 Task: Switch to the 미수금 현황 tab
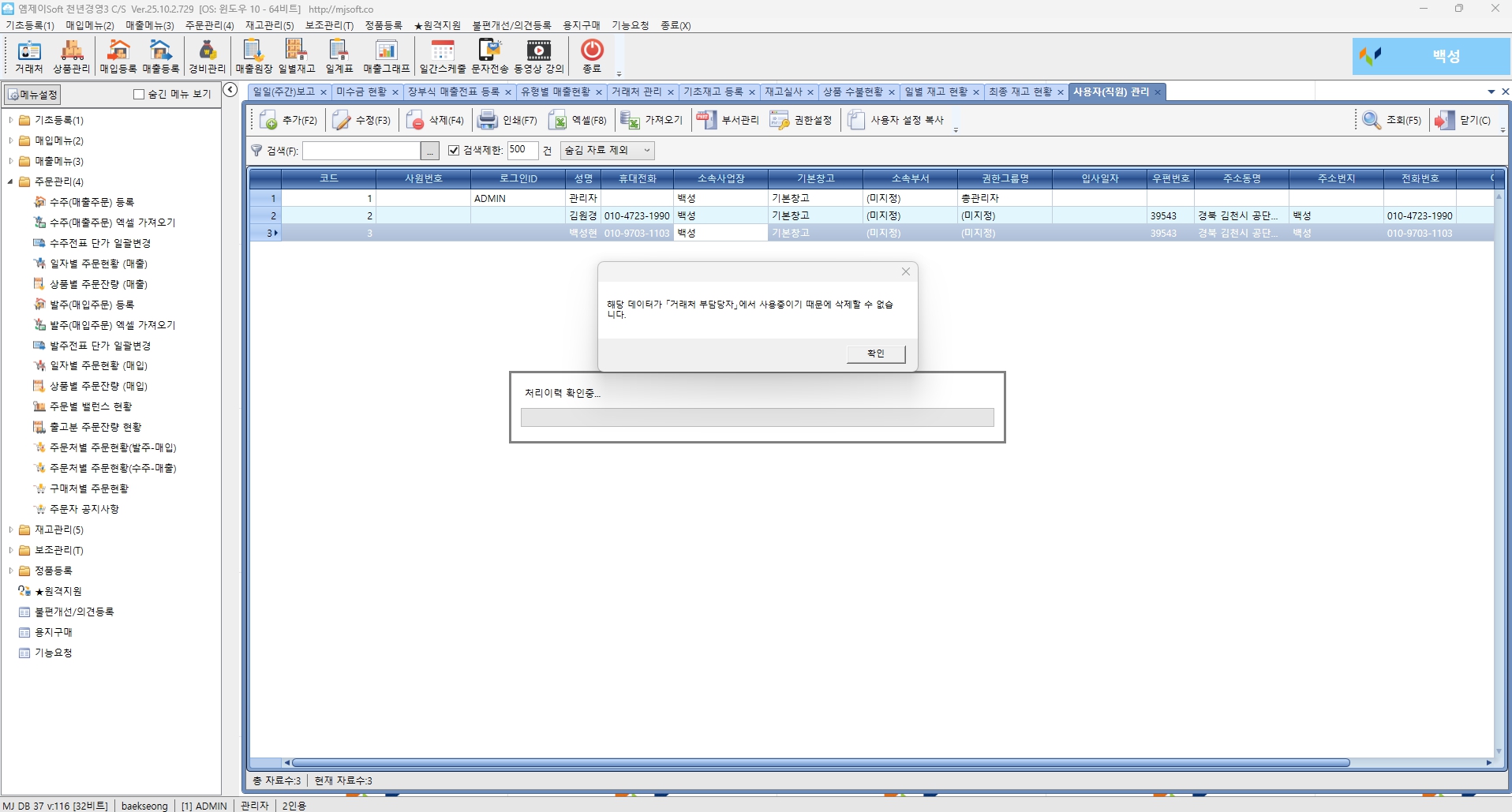pos(361,92)
